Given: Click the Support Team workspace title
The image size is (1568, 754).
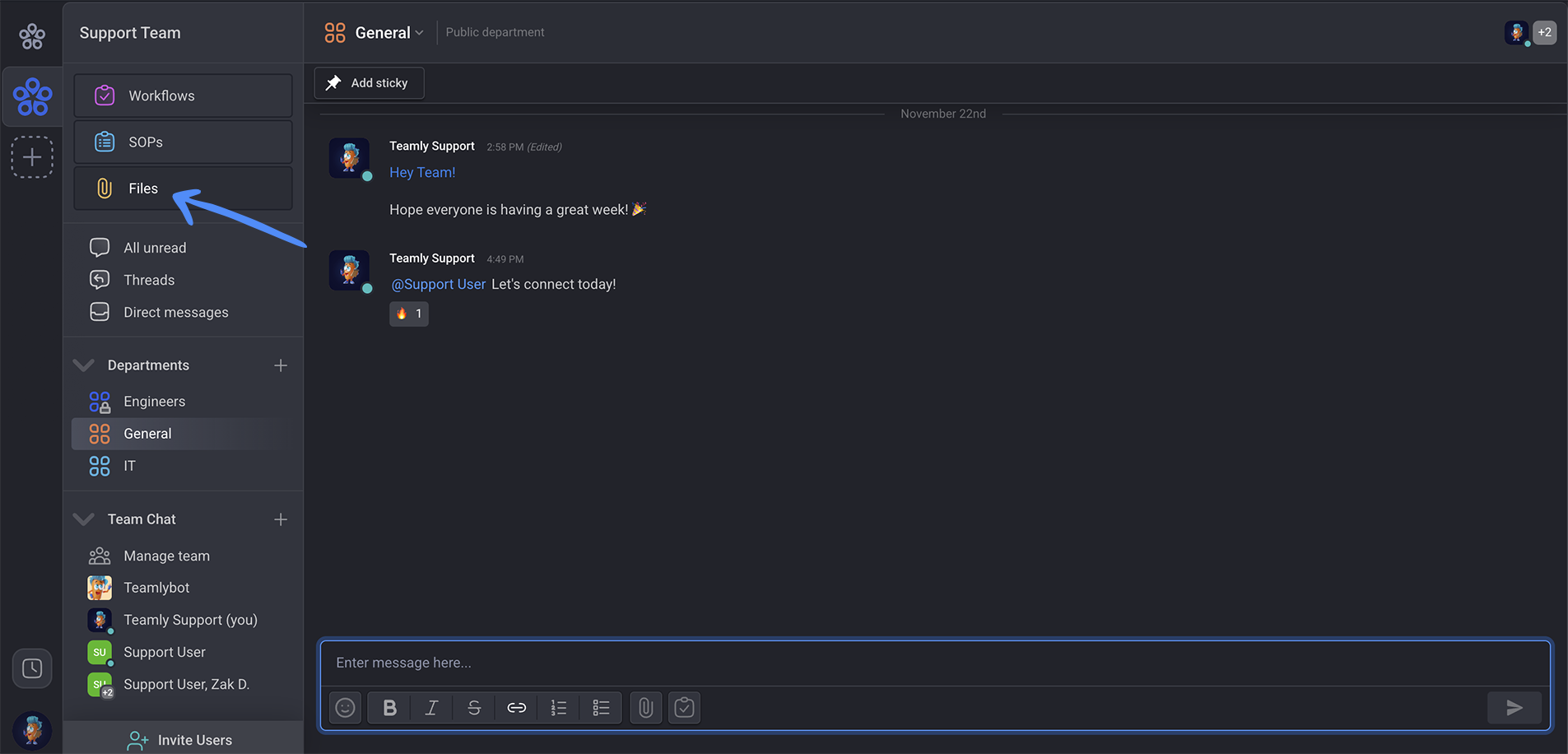Looking at the screenshot, I should point(130,33).
